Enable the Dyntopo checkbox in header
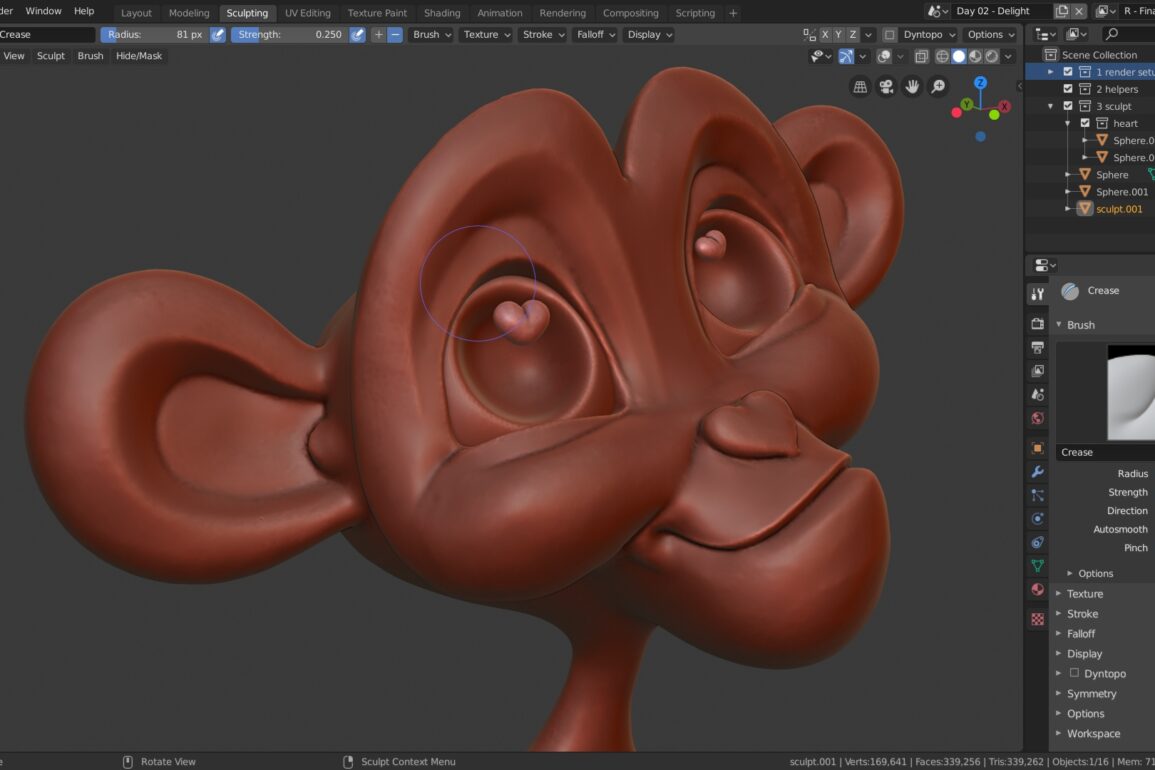The width and height of the screenshot is (1155, 770). coord(889,35)
